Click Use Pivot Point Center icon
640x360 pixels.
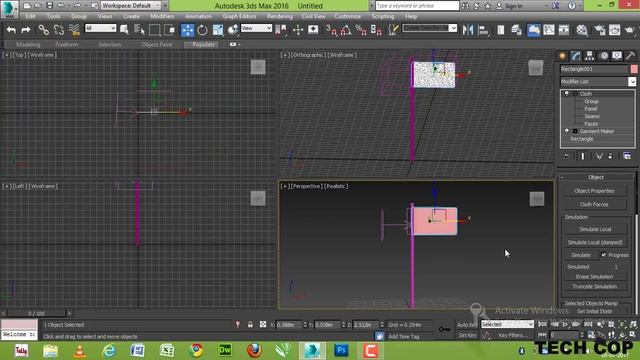(x=281, y=30)
